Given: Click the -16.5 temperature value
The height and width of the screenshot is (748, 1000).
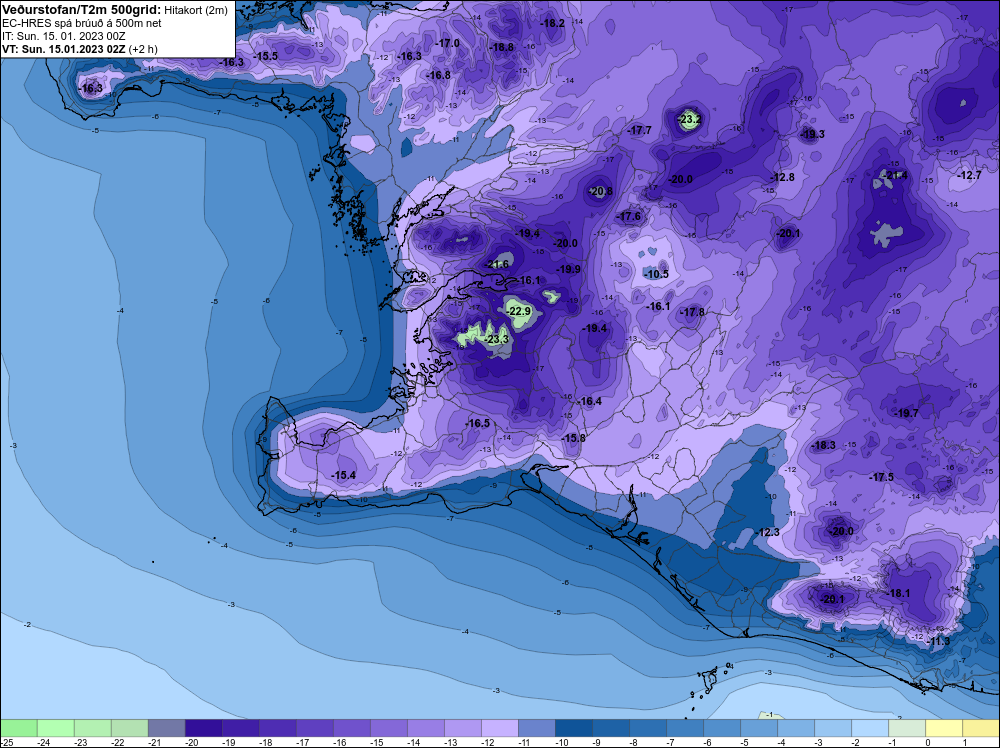Looking at the screenshot, I should pos(477,423).
